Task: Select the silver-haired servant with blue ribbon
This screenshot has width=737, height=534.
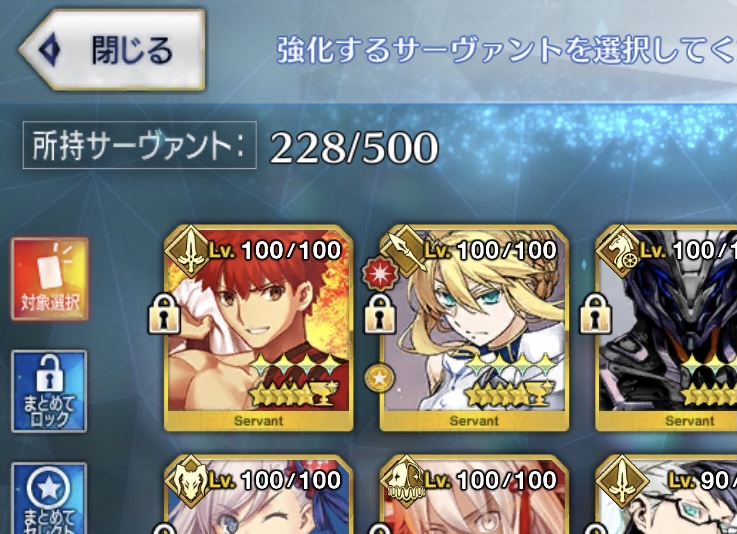Action: (259, 495)
